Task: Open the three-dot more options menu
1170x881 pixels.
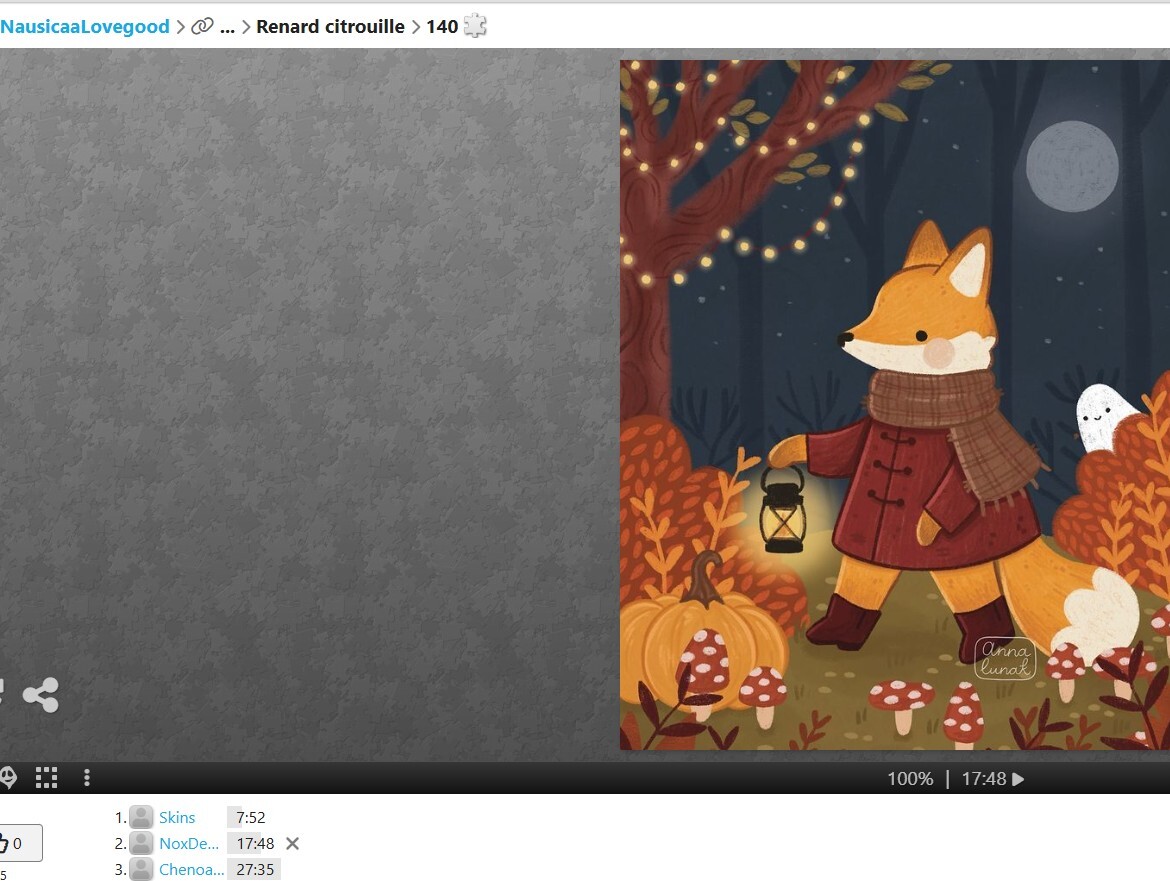Action: [x=87, y=777]
